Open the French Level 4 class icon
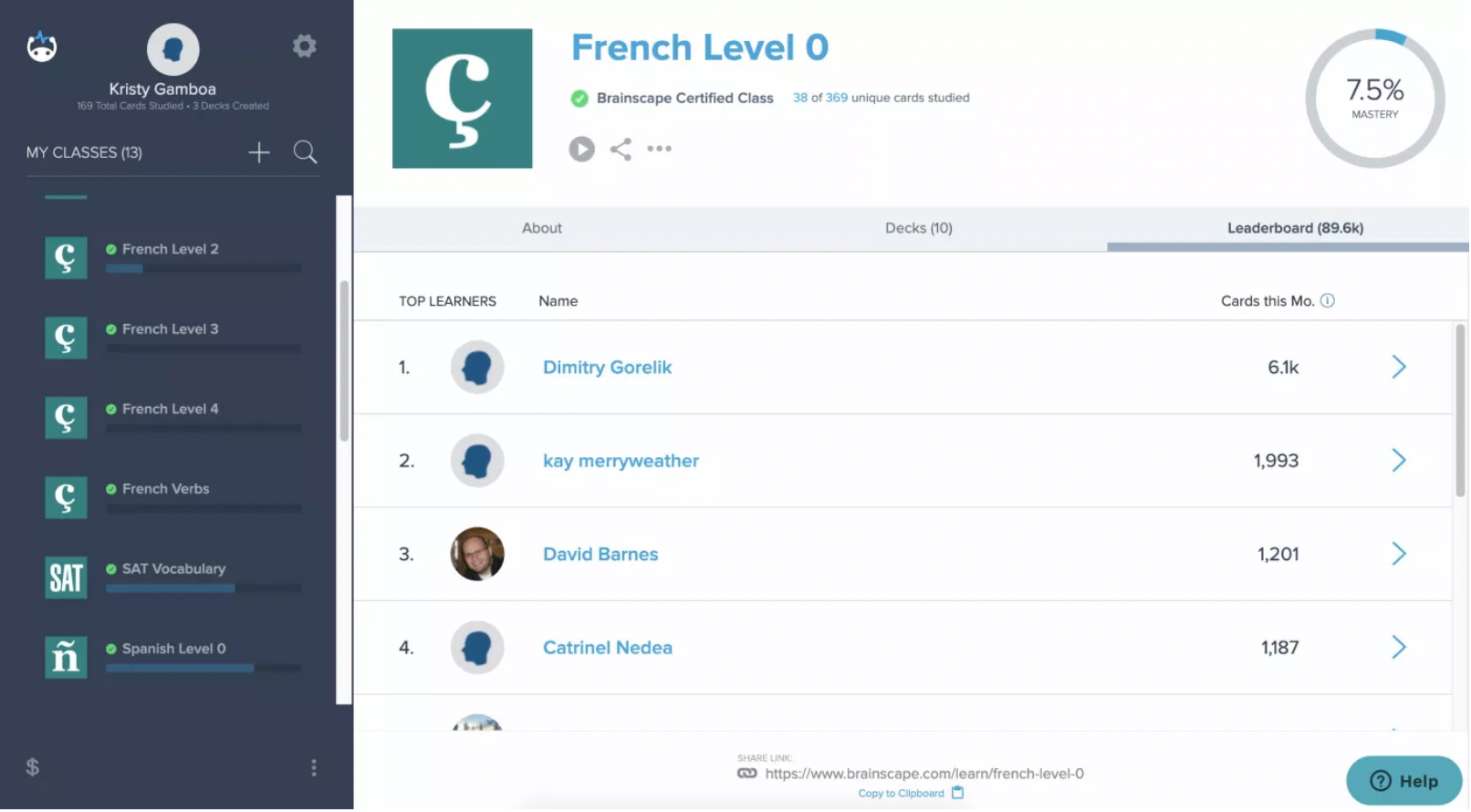1471x812 pixels. (x=66, y=418)
